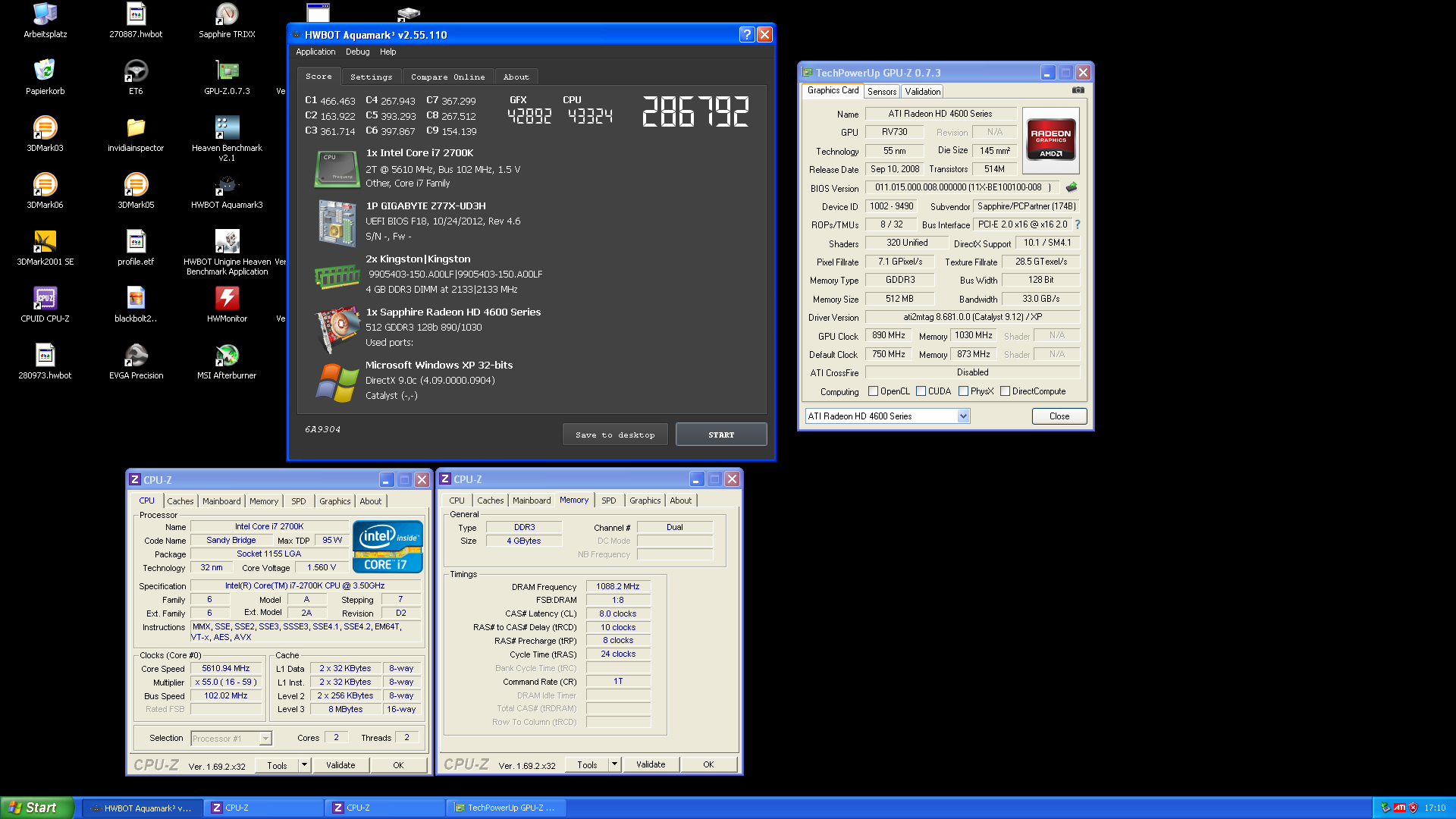Open the Papierkorb recycle bin icon
The width and height of the screenshot is (1456, 819).
(x=45, y=77)
